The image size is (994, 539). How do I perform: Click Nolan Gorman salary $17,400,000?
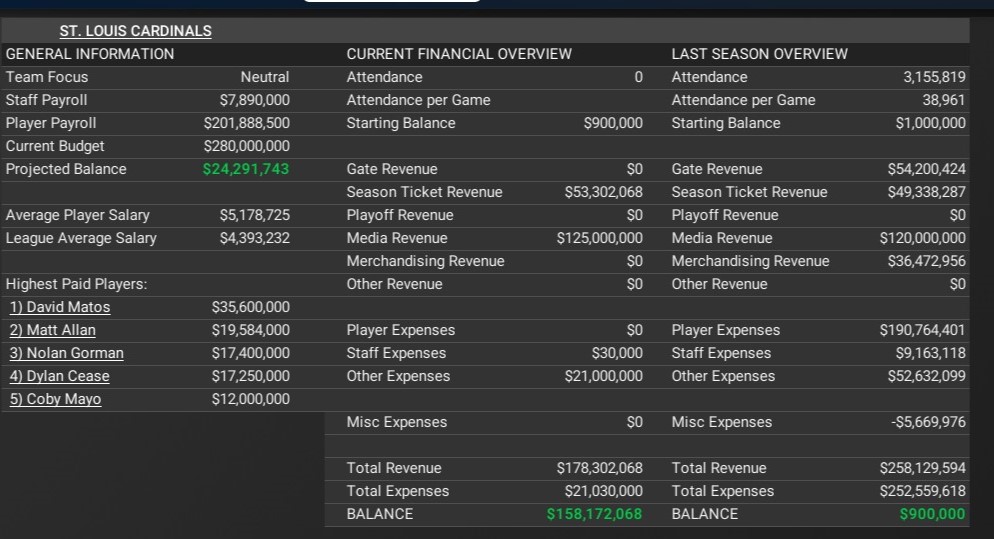[x=250, y=353]
